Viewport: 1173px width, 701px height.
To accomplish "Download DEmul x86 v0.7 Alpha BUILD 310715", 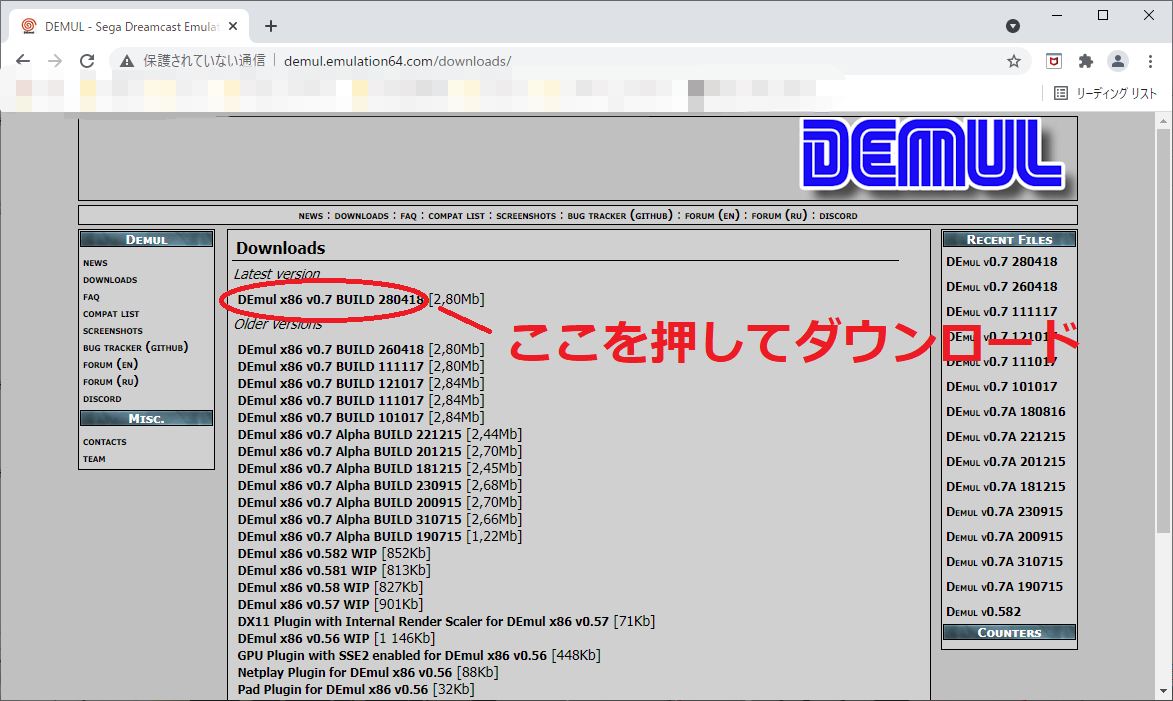I will (x=349, y=520).
